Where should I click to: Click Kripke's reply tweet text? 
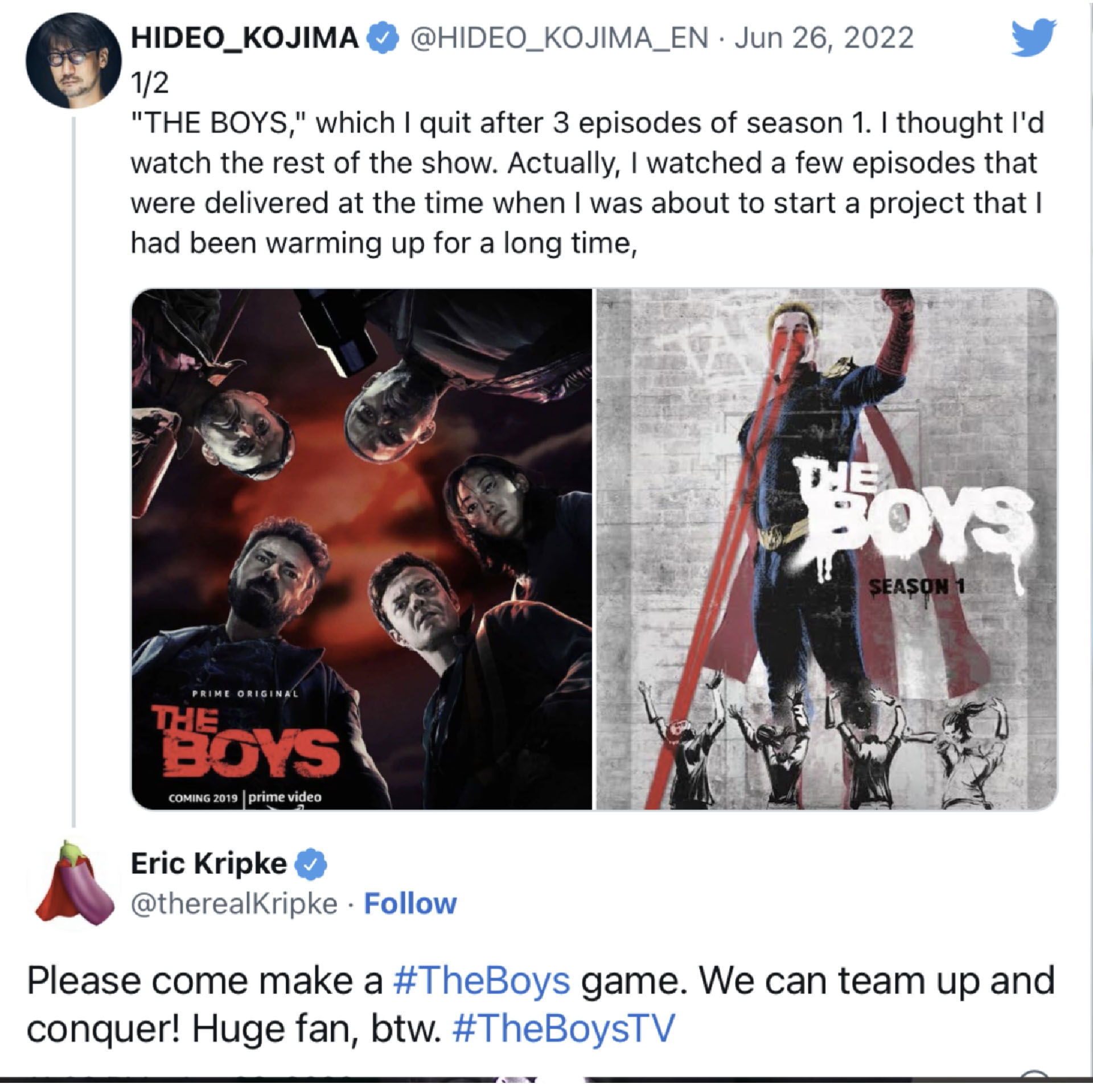coord(541,1004)
